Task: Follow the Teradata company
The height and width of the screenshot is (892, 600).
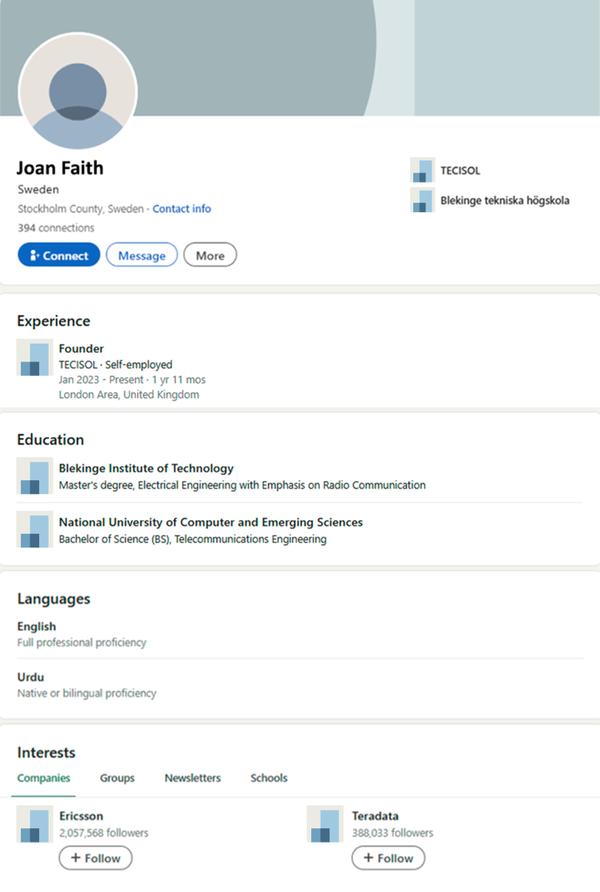Action: point(388,858)
